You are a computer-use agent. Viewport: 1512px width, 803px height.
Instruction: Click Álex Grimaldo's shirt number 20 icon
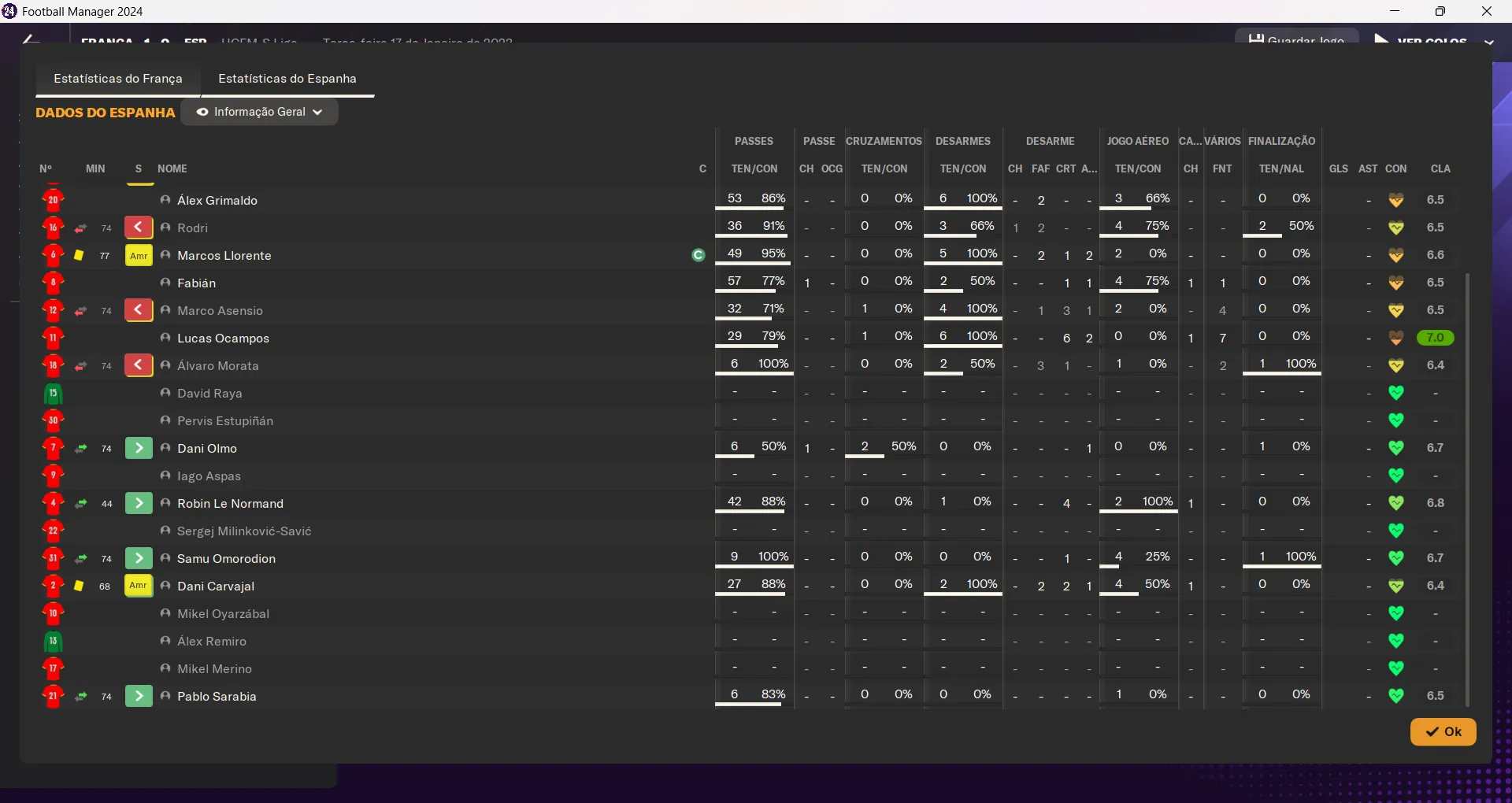click(53, 200)
